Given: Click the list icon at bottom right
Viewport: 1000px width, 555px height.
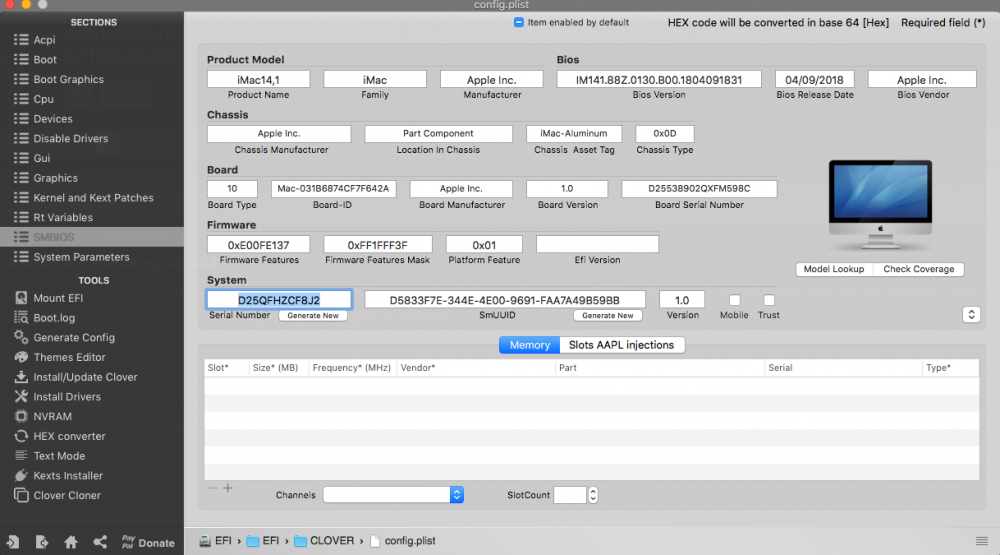Looking at the screenshot, I should click(x=982, y=541).
